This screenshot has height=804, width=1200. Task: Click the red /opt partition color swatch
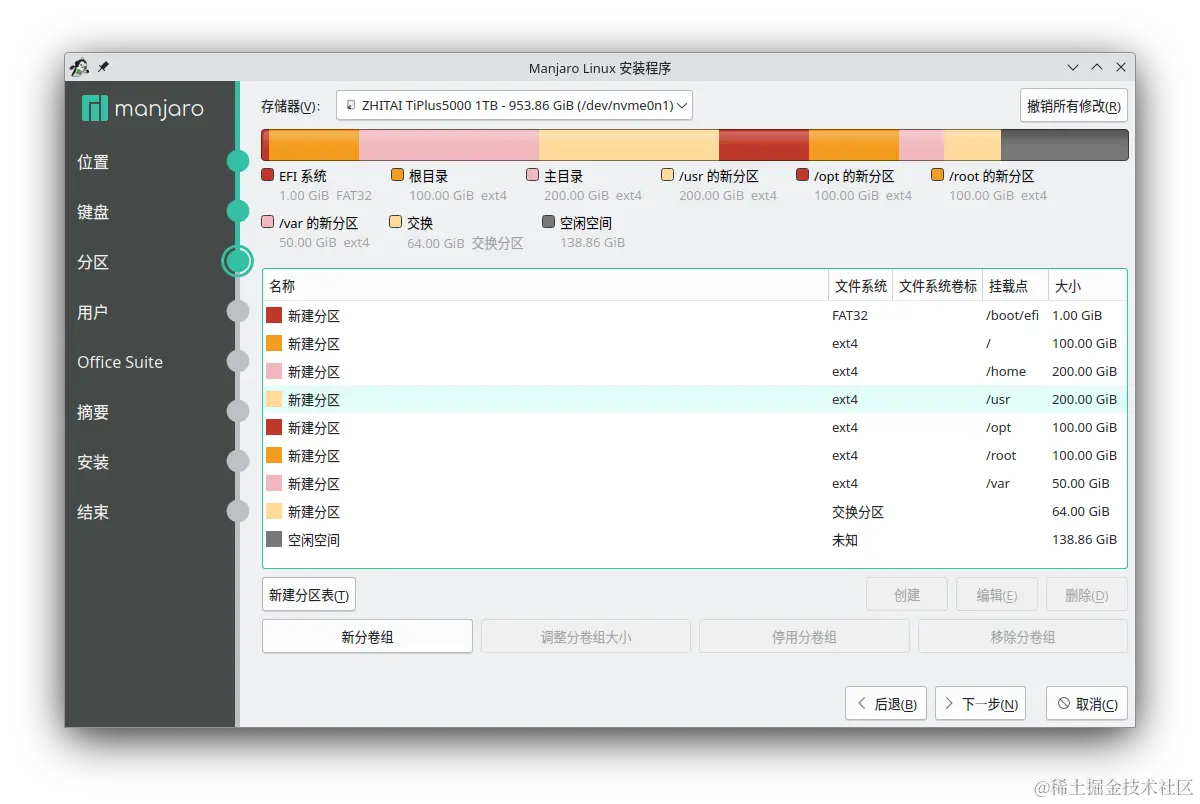point(801,175)
